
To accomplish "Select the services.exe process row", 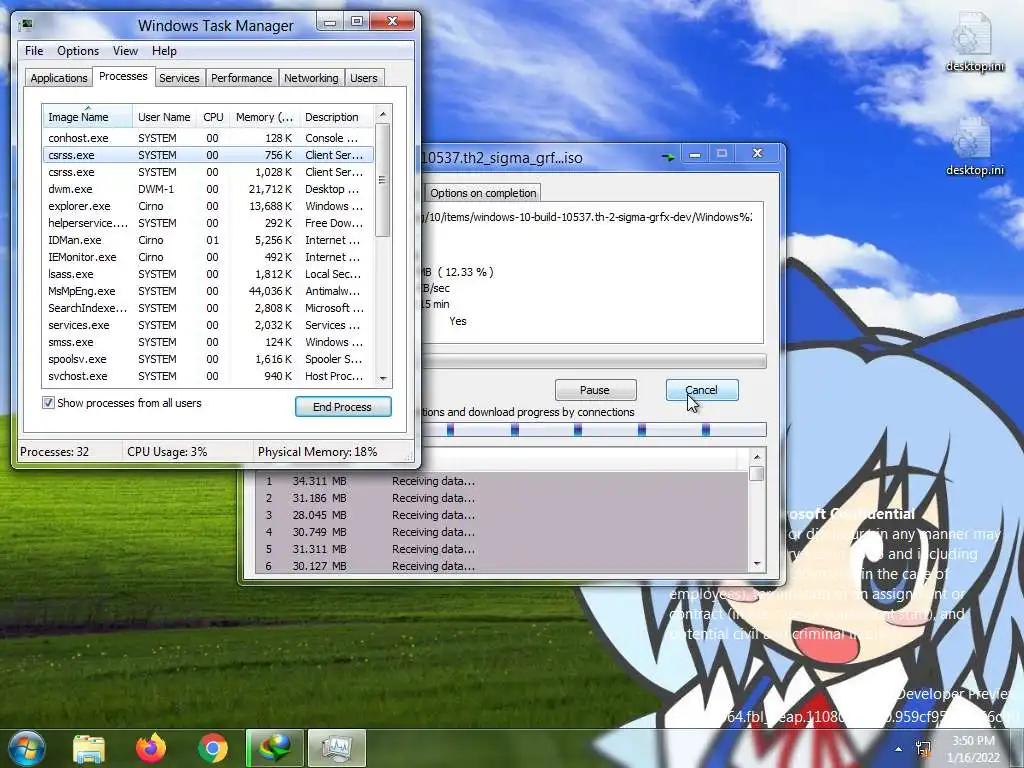I will click(208, 325).
